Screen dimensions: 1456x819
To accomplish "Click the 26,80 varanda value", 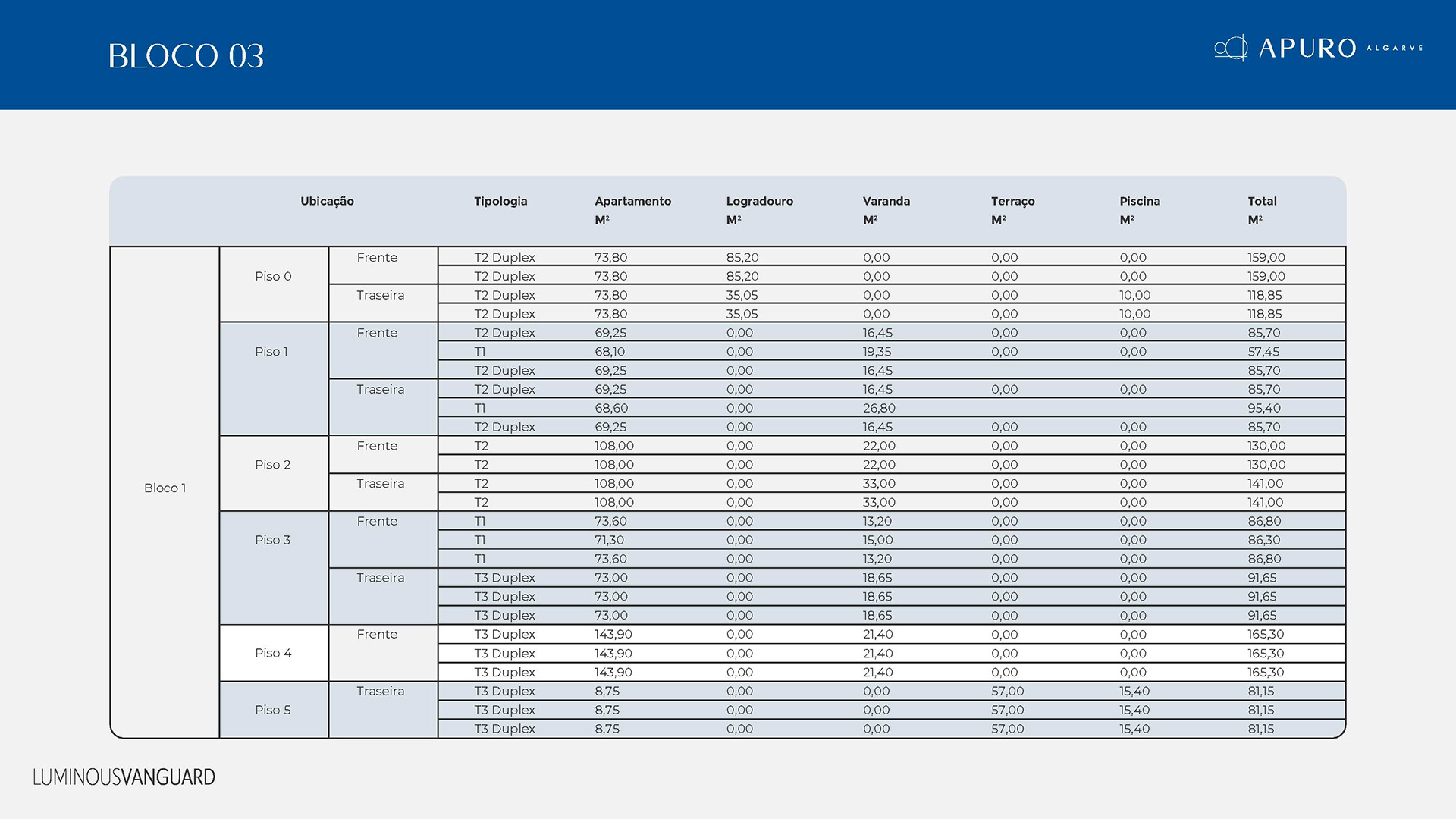I will pos(878,408).
